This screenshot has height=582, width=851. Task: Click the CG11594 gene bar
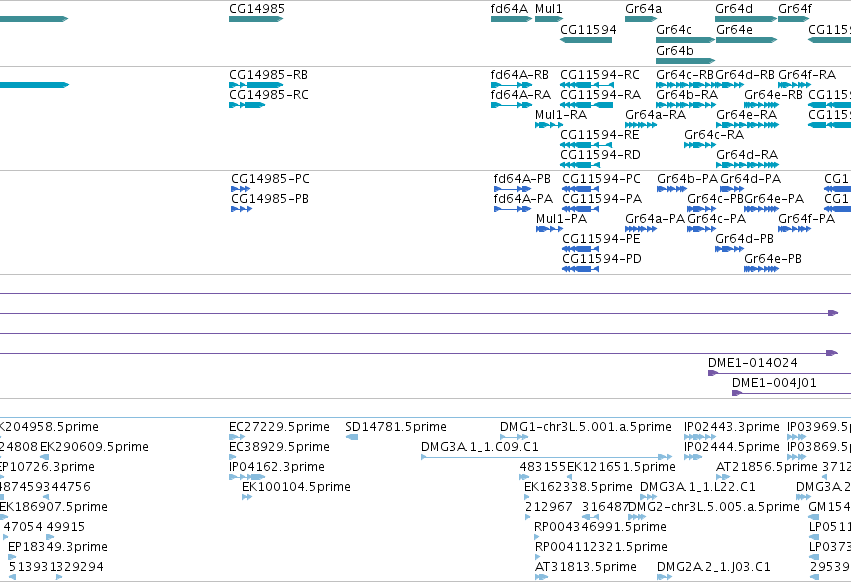pyautogui.click(x=586, y=40)
